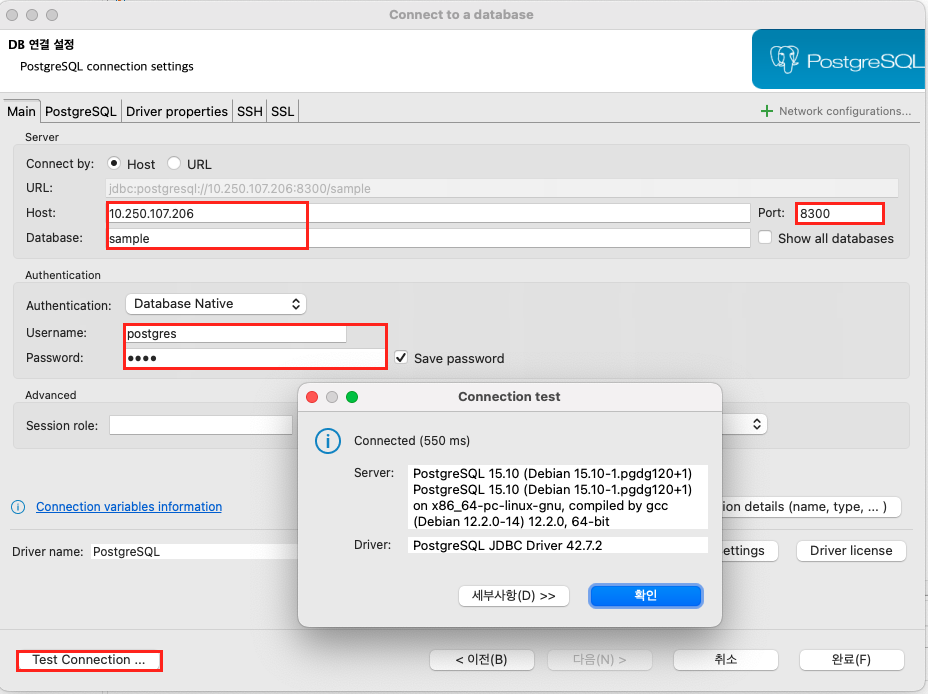The width and height of the screenshot is (928, 694).
Task: Click the Driver license button
Action: click(851, 551)
